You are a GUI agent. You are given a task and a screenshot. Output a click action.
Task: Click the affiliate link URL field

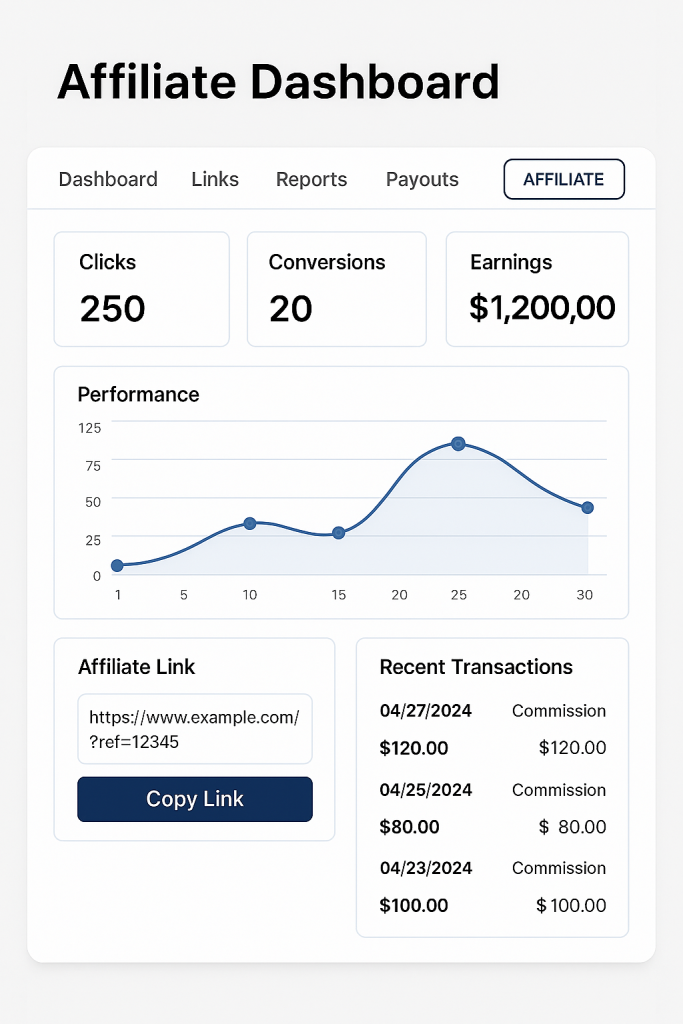click(195, 729)
